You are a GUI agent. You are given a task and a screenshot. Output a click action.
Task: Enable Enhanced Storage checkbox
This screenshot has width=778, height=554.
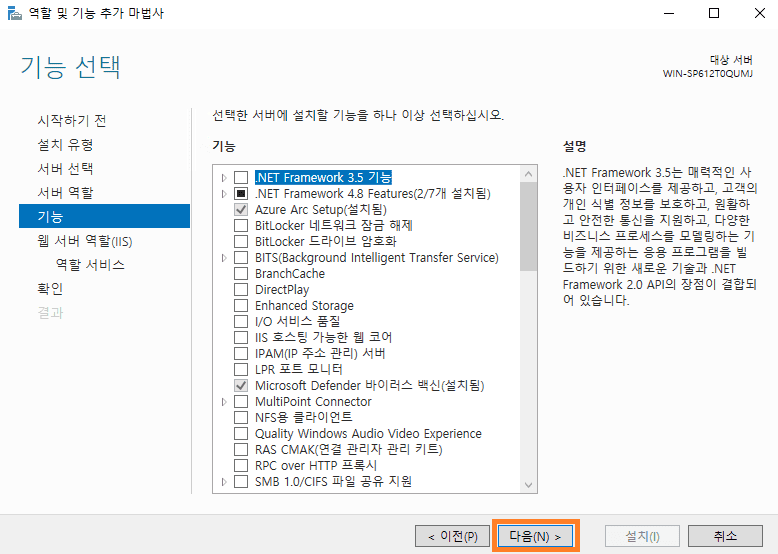pyautogui.click(x=241, y=306)
